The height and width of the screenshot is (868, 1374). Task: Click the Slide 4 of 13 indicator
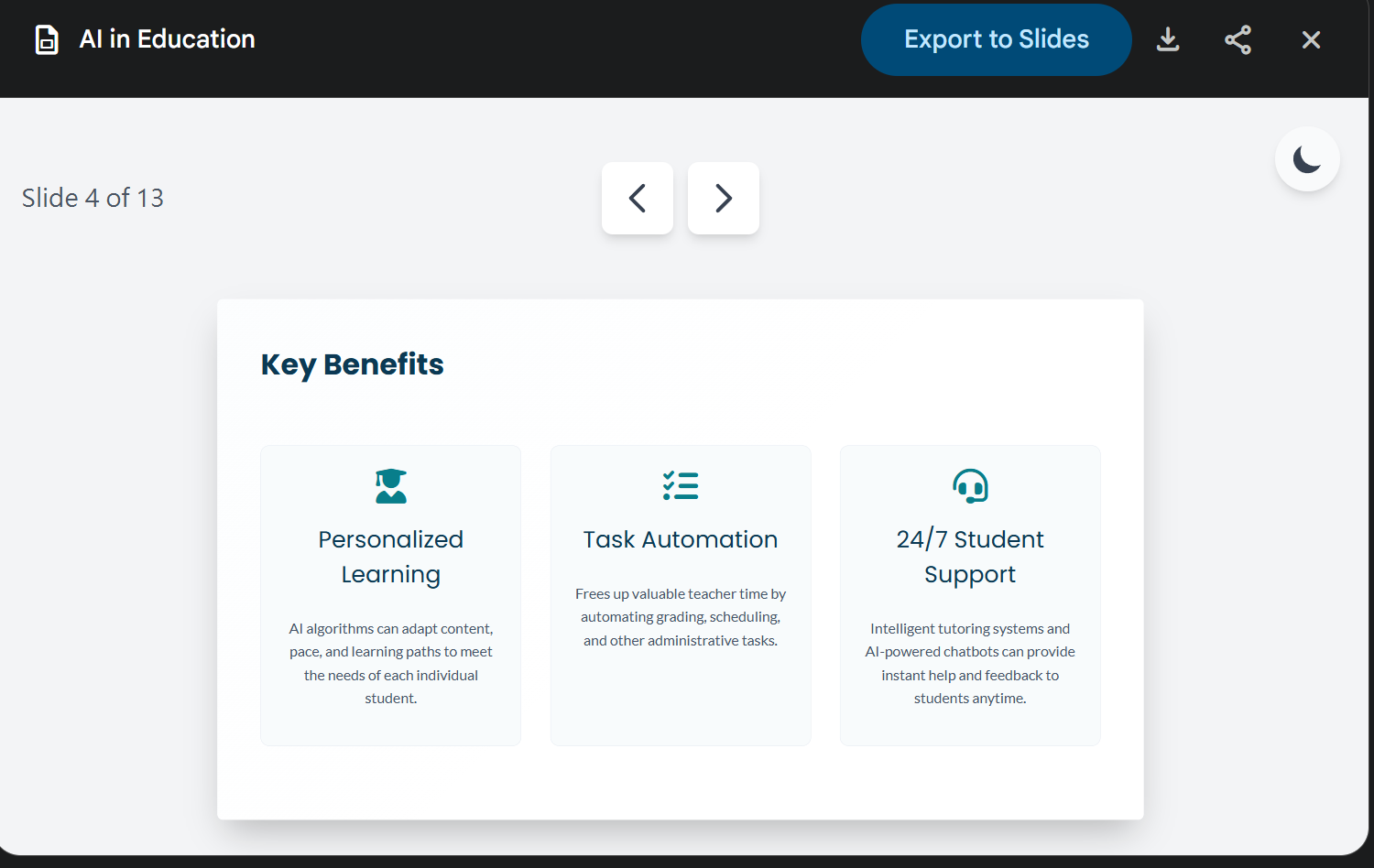pyautogui.click(x=93, y=198)
